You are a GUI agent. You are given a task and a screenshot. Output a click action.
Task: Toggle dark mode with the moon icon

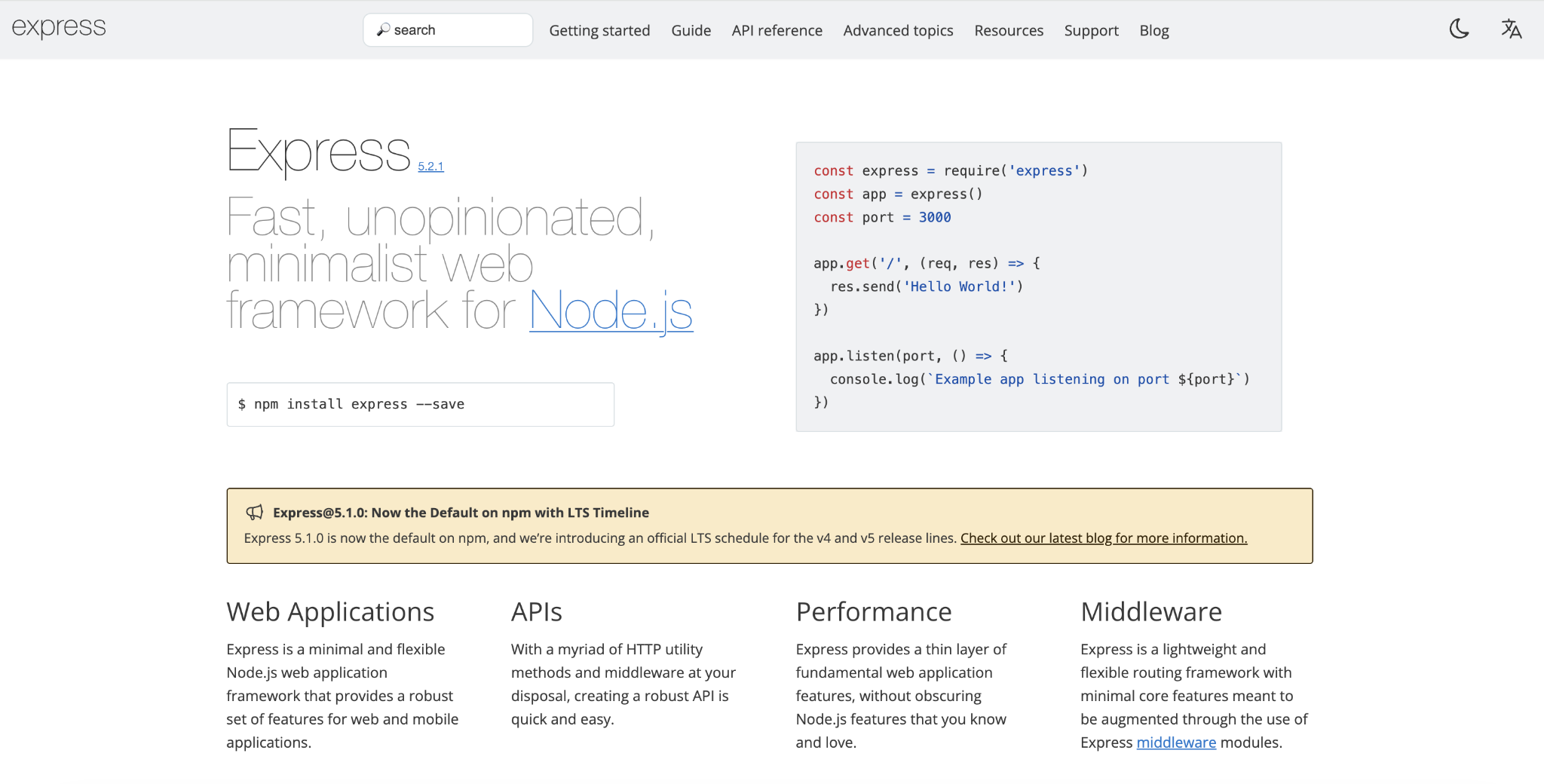1460,29
